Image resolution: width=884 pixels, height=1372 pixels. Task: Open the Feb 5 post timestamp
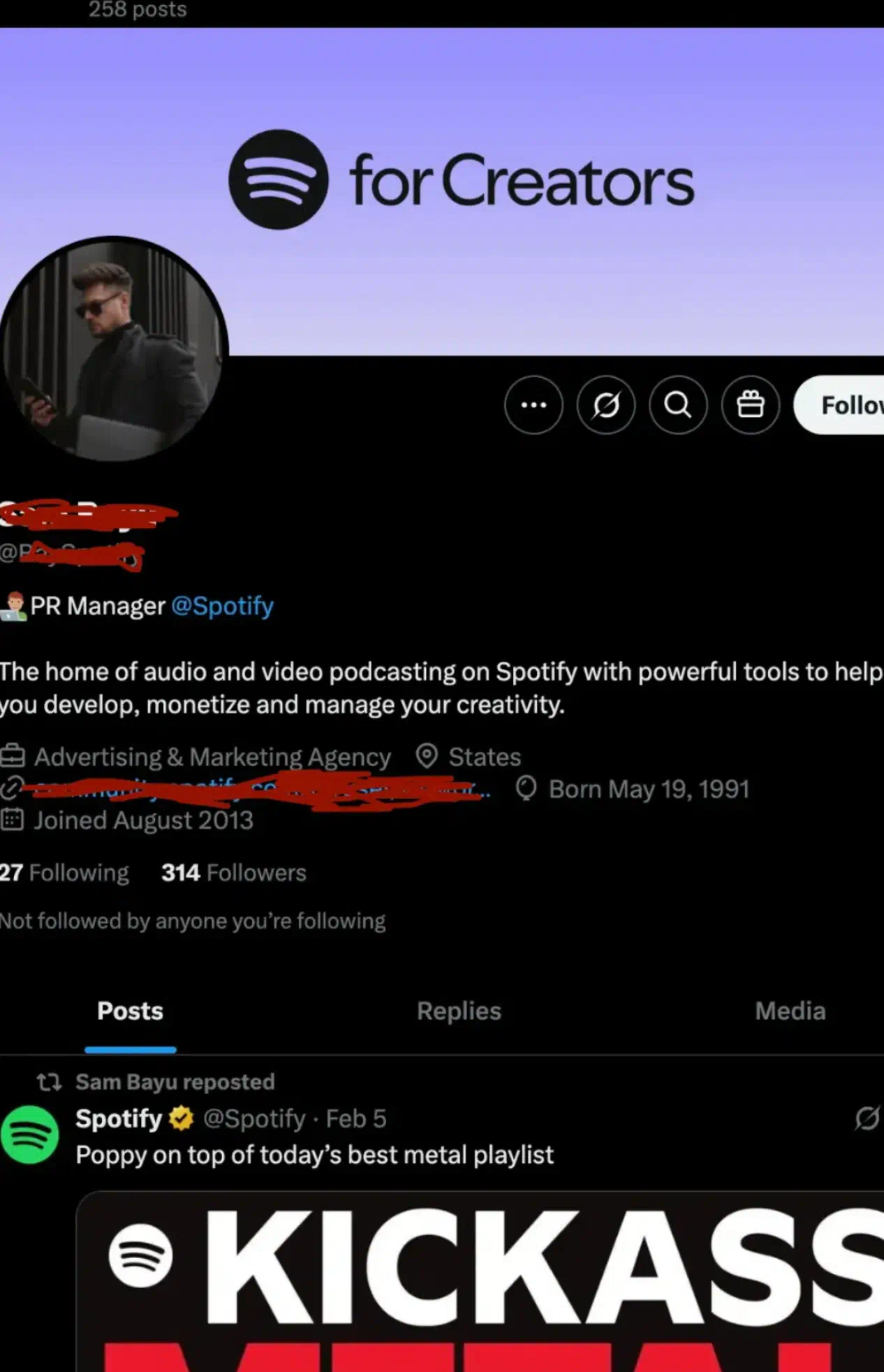coord(356,1118)
